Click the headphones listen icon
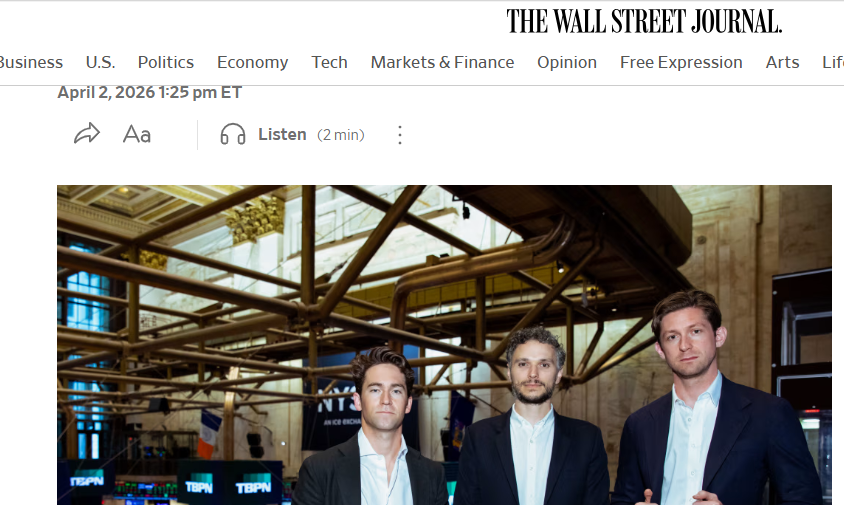This screenshot has height=505, width=844. click(233, 134)
